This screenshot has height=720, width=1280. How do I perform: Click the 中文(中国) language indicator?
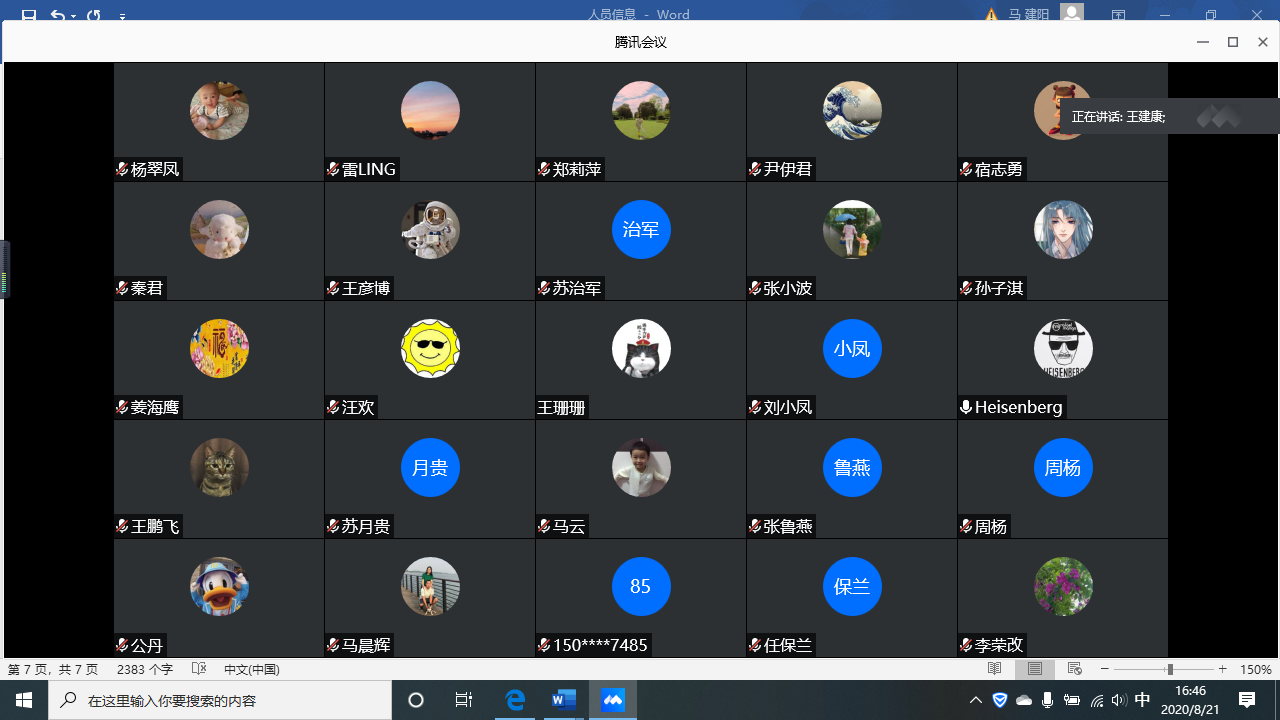pyautogui.click(x=251, y=669)
